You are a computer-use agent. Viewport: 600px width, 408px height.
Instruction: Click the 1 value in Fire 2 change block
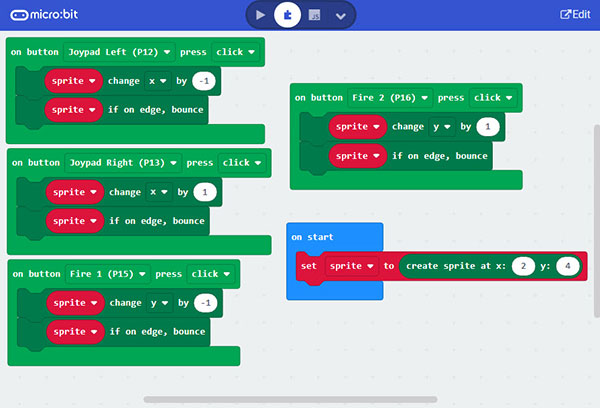pos(488,127)
